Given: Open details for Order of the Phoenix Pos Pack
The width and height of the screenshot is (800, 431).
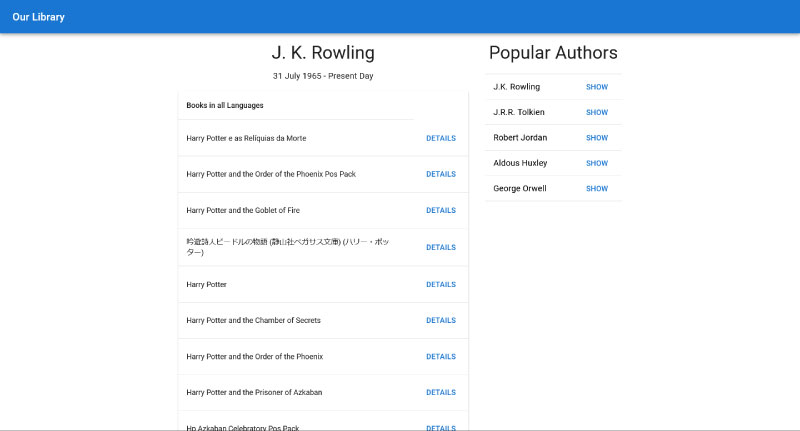Looking at the screenshot, I should [x=441, y=174].
